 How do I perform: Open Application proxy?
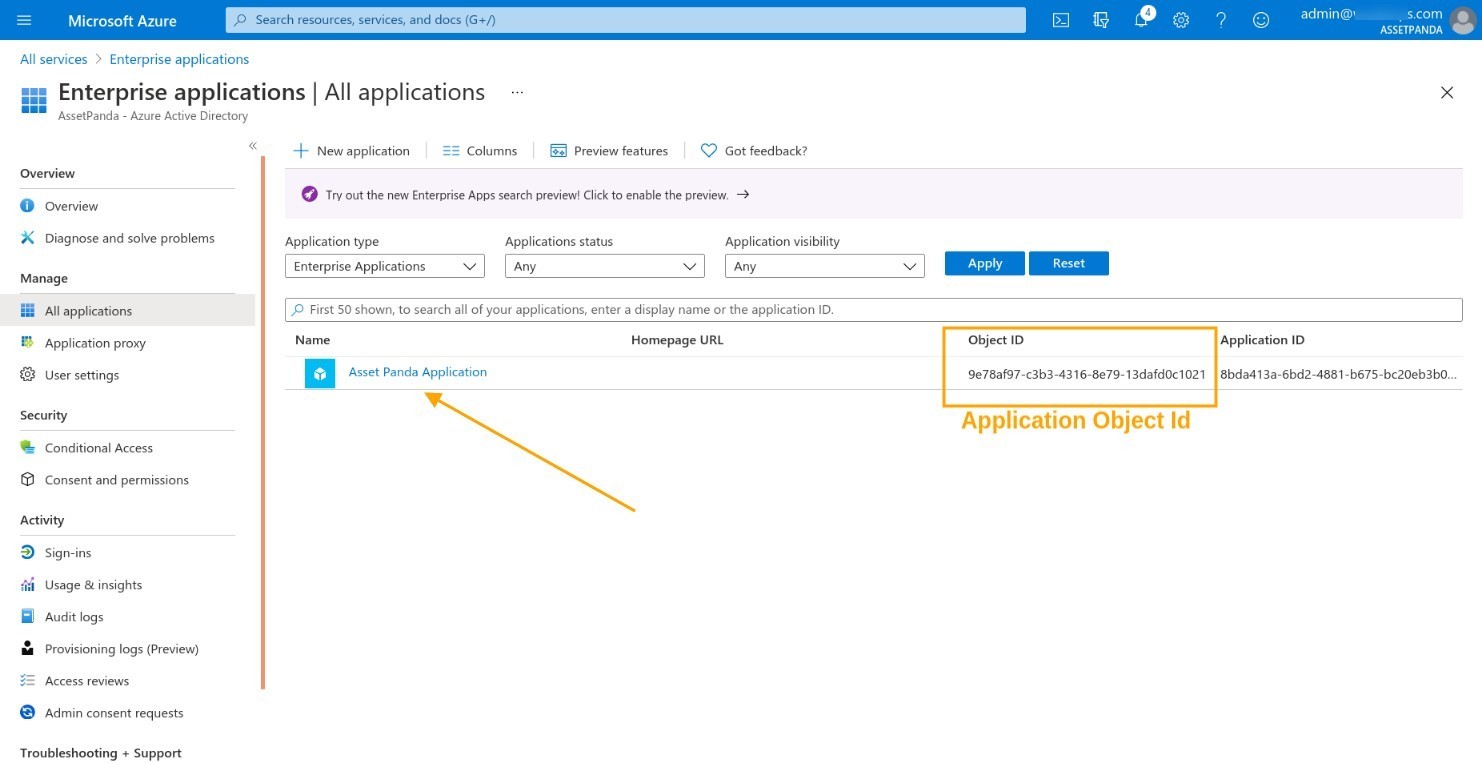point(95,343)
